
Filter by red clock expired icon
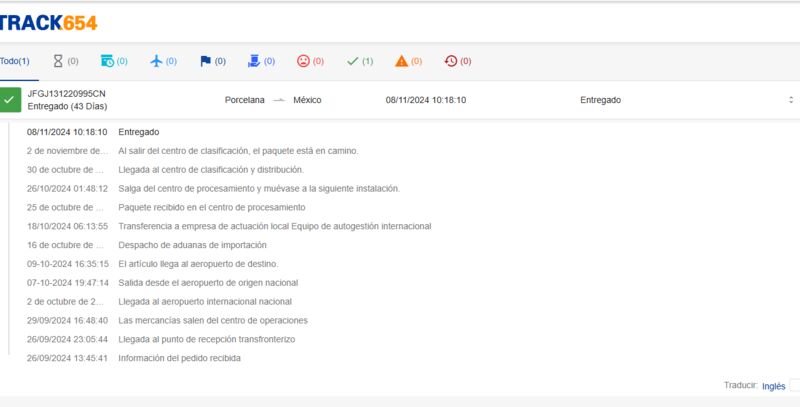[x=451, y=61]
